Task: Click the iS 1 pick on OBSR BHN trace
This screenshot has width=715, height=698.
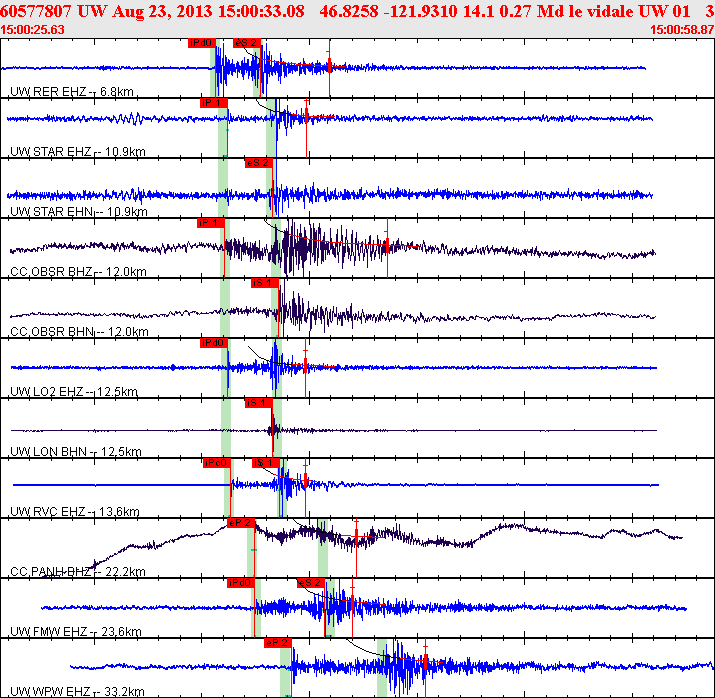Action: pos(264,283)
